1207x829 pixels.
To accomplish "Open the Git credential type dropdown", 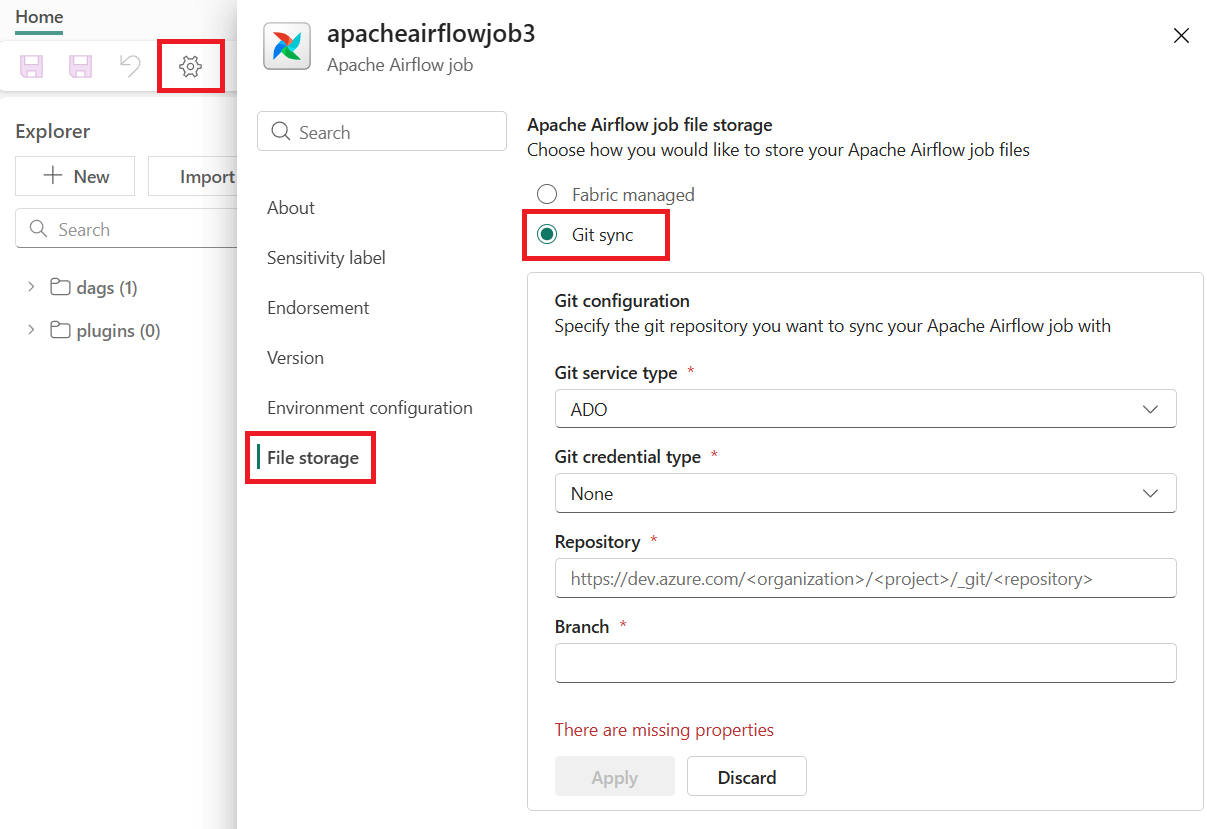I will (x=865, y=493).
